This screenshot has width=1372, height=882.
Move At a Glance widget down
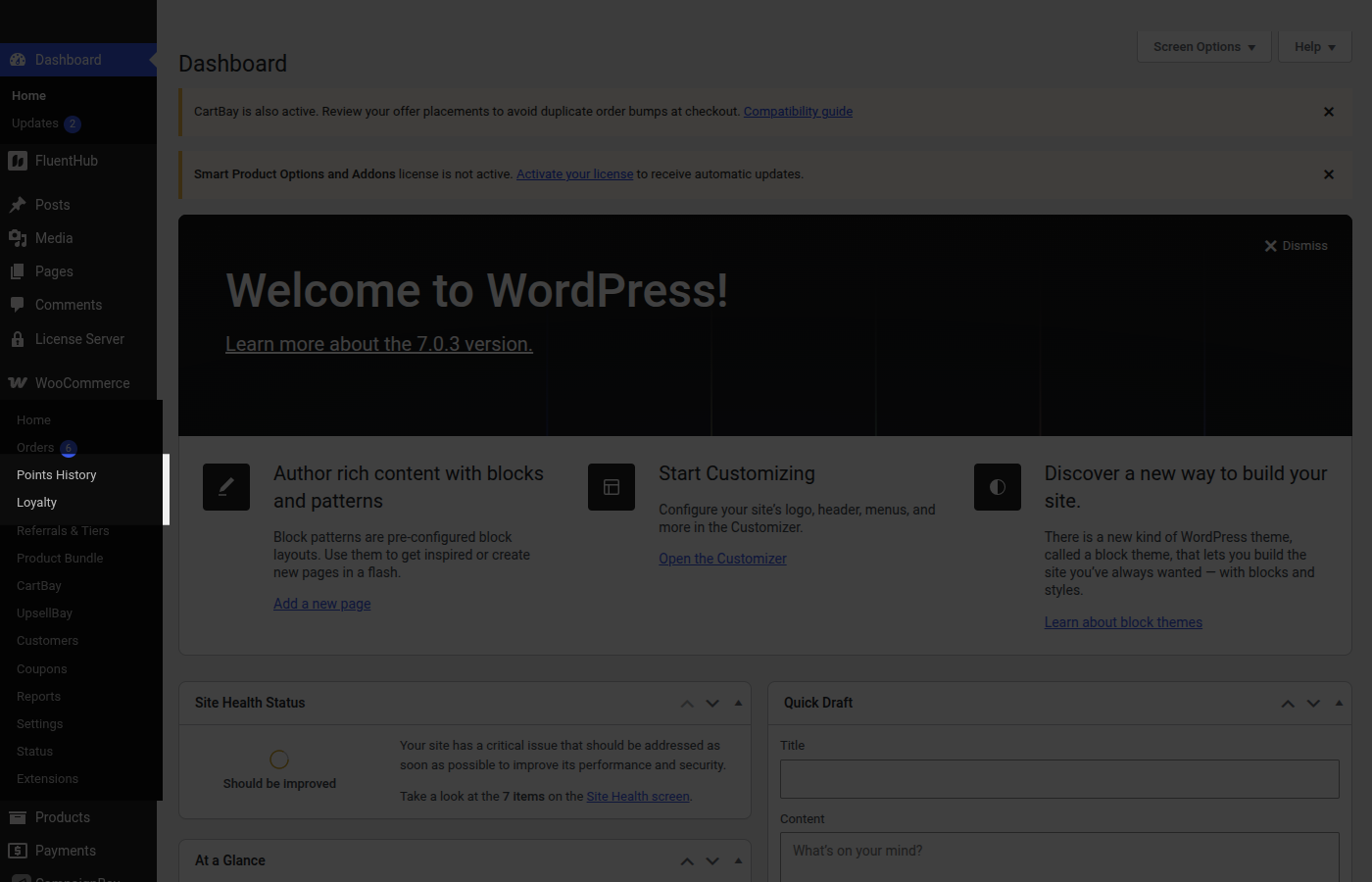tap(712, 861)
